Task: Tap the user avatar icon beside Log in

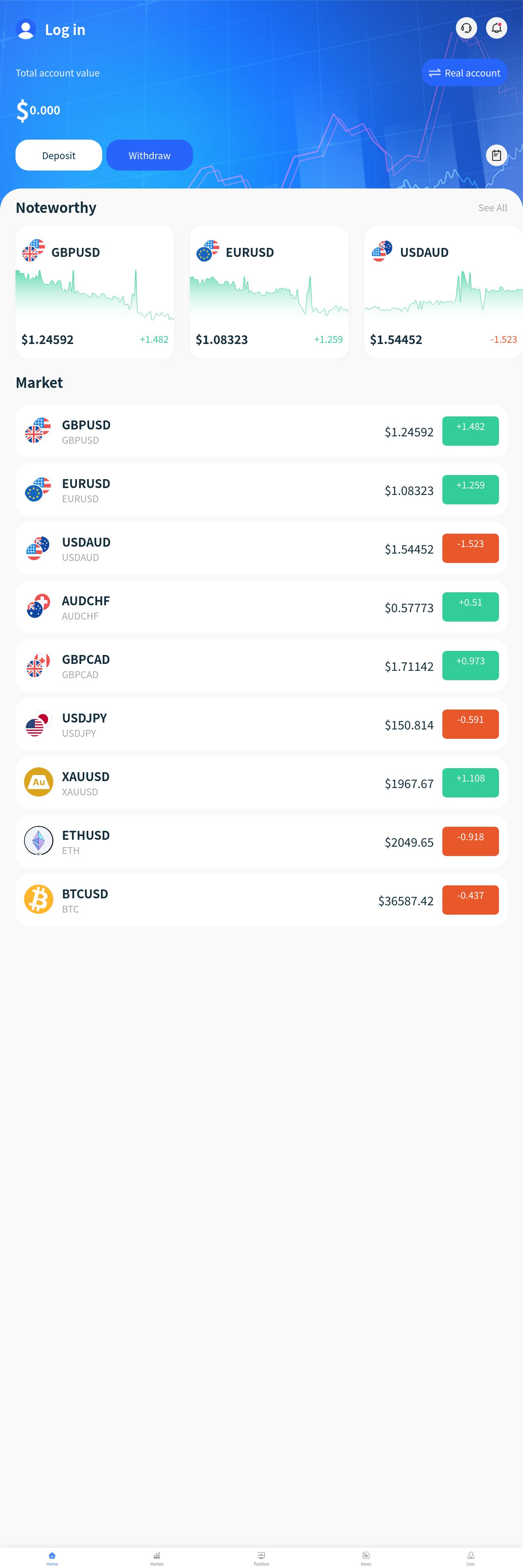Action: tap(26, 29)
